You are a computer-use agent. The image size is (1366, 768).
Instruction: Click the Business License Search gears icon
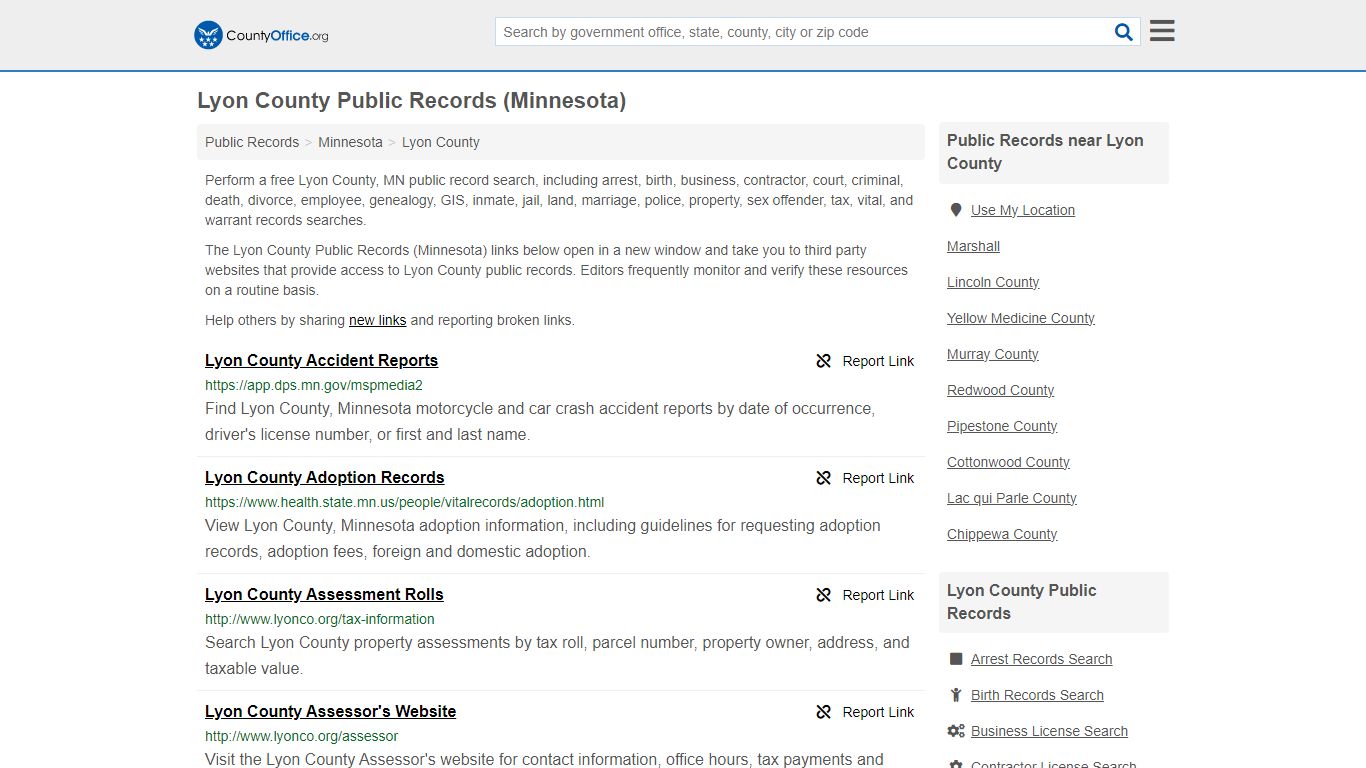click(x=956, y=731)
